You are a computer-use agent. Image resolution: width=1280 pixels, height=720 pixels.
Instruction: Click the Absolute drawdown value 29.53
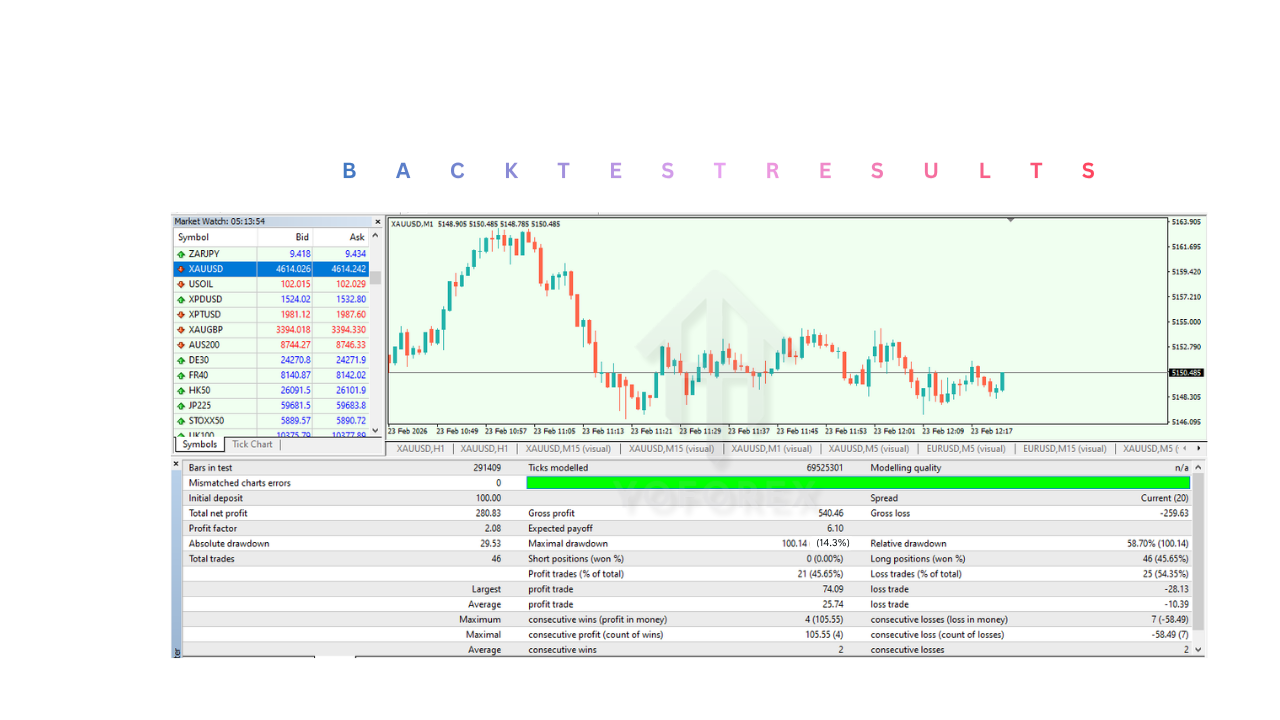tap(490, 543)
